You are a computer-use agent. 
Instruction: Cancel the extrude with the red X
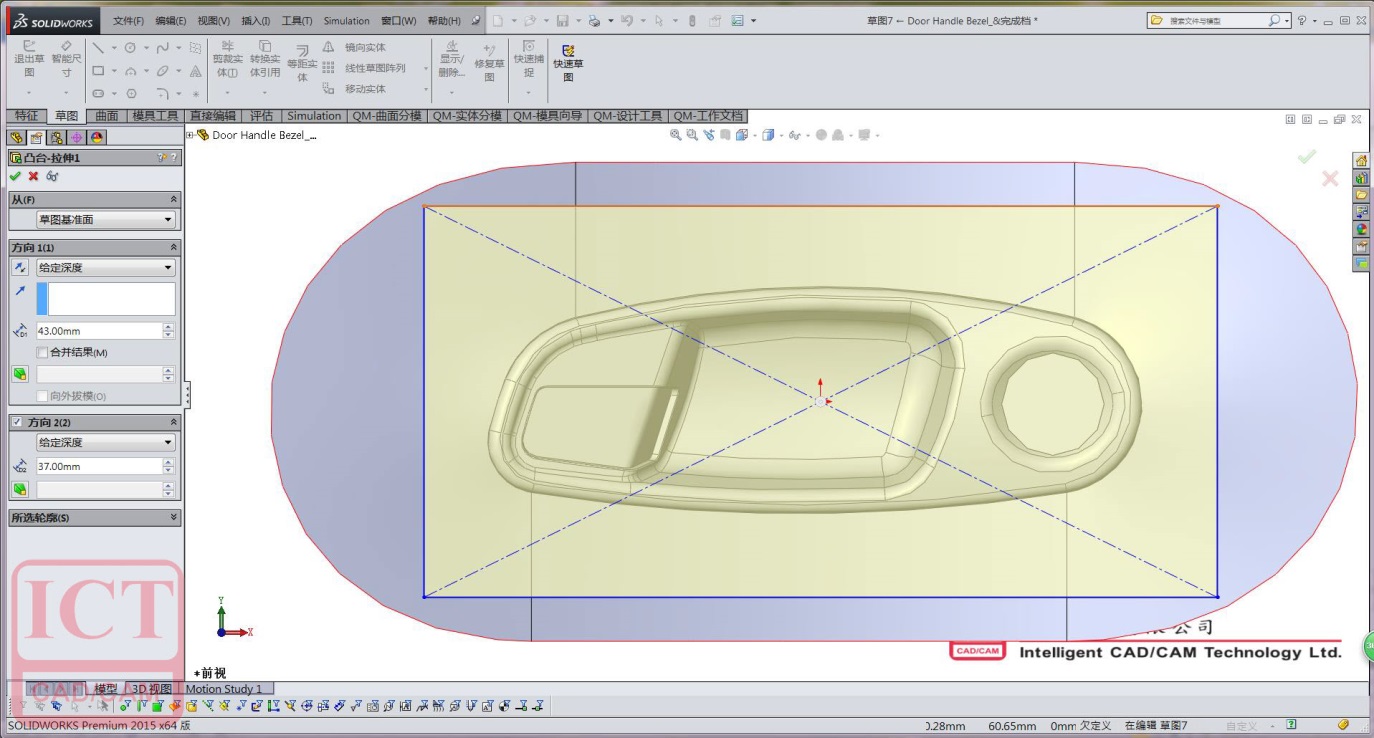coord(33,176)
